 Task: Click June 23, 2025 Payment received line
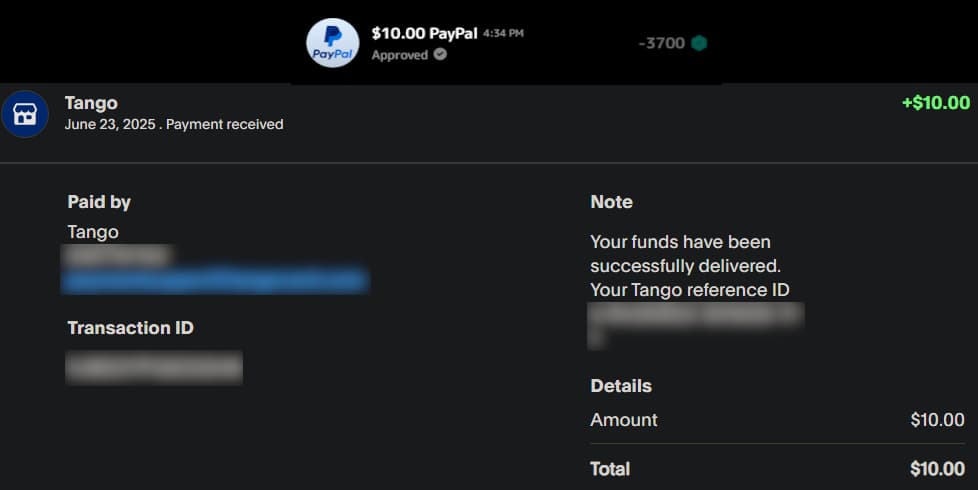[x=174, y=125]
